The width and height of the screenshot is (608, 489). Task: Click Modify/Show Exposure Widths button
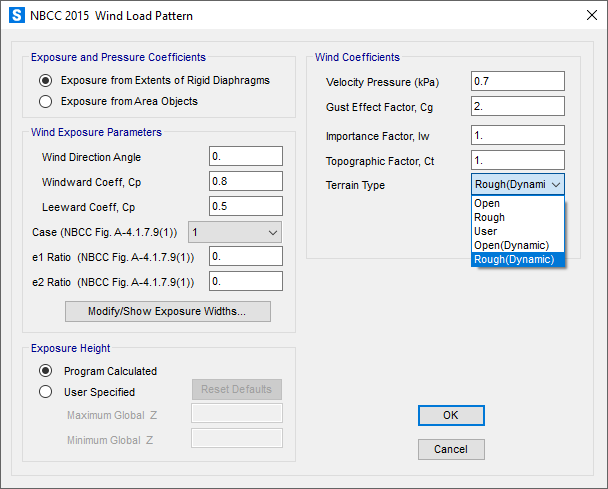(x=166, y=311)
